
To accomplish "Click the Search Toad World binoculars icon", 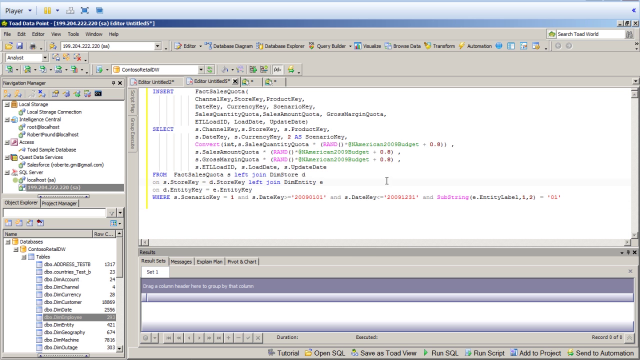I will (629, 34).
